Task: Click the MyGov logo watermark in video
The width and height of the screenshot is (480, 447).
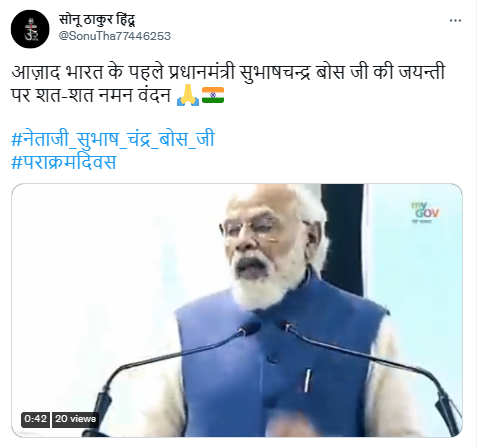Action: 425,212
